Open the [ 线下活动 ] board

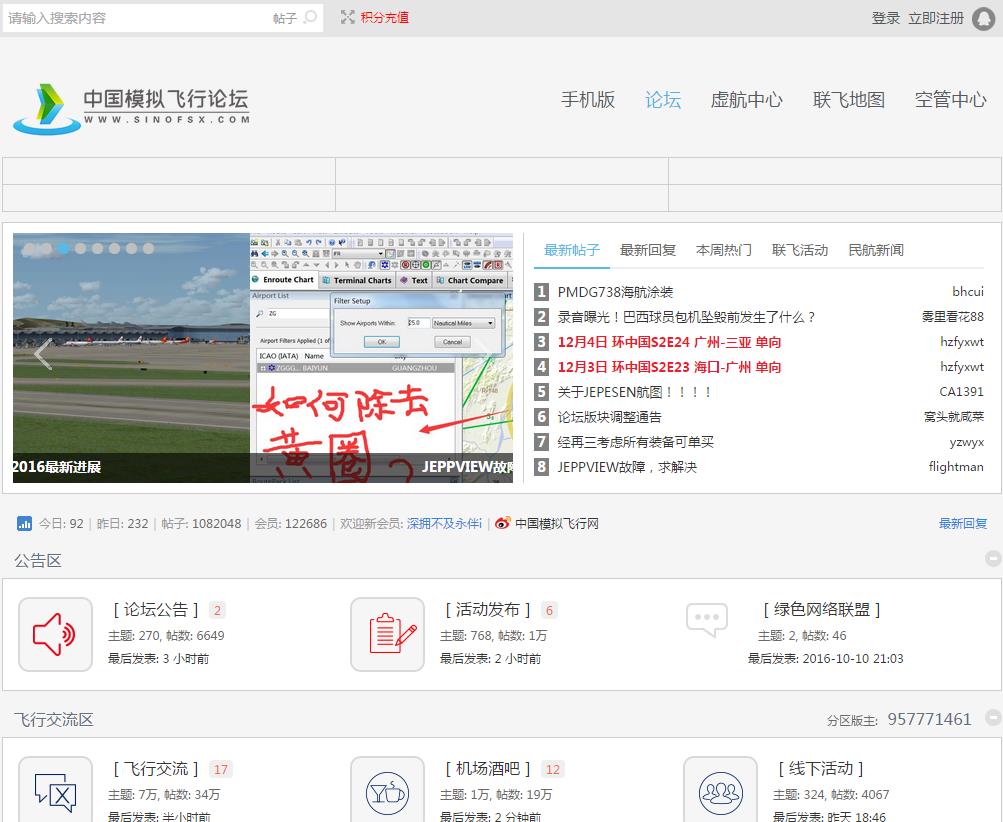coord(821,769)
